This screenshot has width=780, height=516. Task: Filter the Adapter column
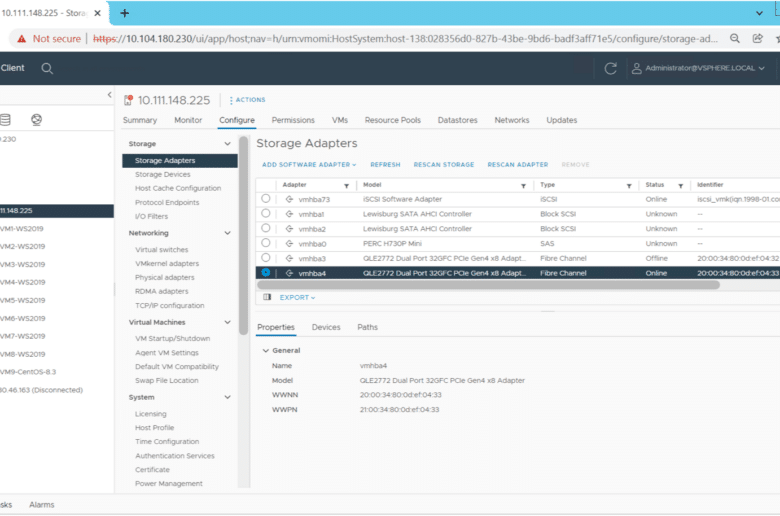[x=346, y=186]
